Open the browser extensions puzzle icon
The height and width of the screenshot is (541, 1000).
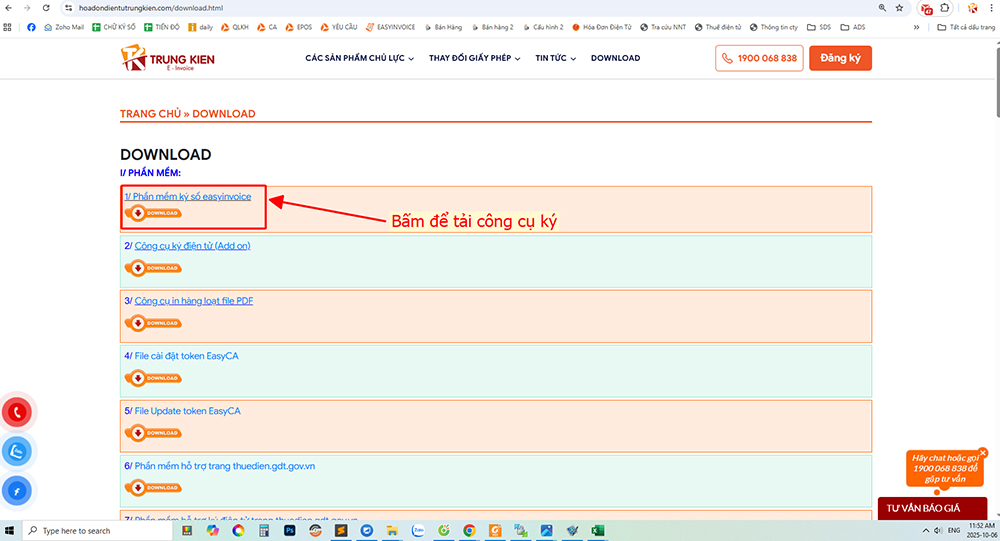coord(945,8)
